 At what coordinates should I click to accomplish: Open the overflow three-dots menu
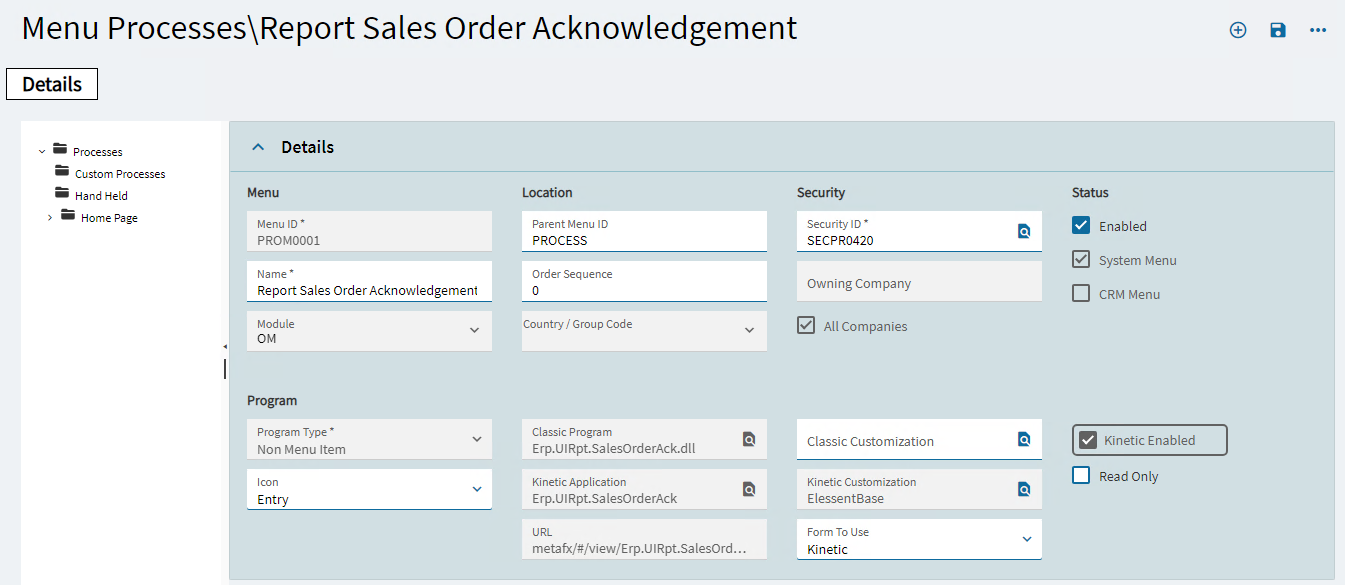coord(1318,30)
